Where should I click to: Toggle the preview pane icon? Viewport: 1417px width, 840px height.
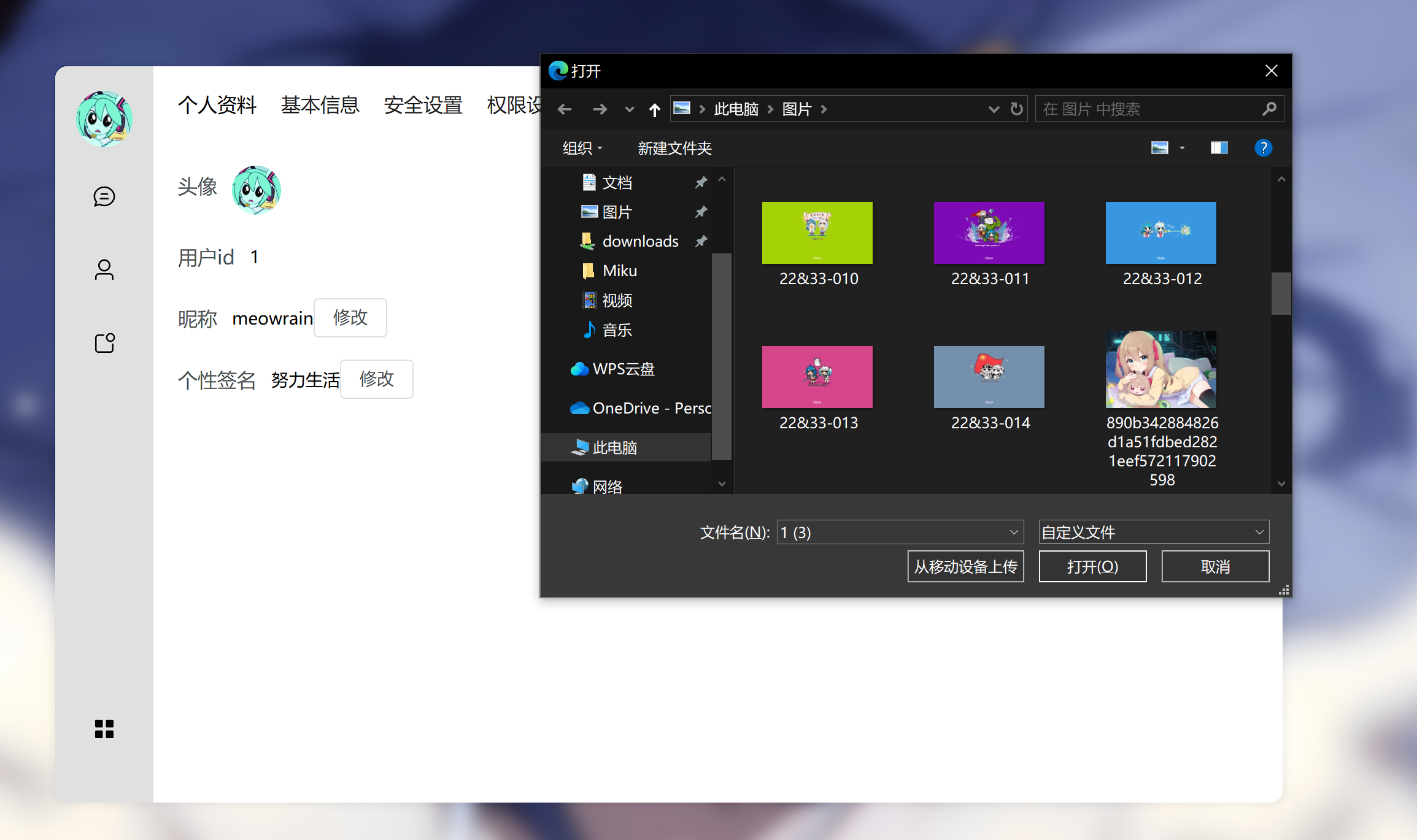click(x=1219, y=148)
